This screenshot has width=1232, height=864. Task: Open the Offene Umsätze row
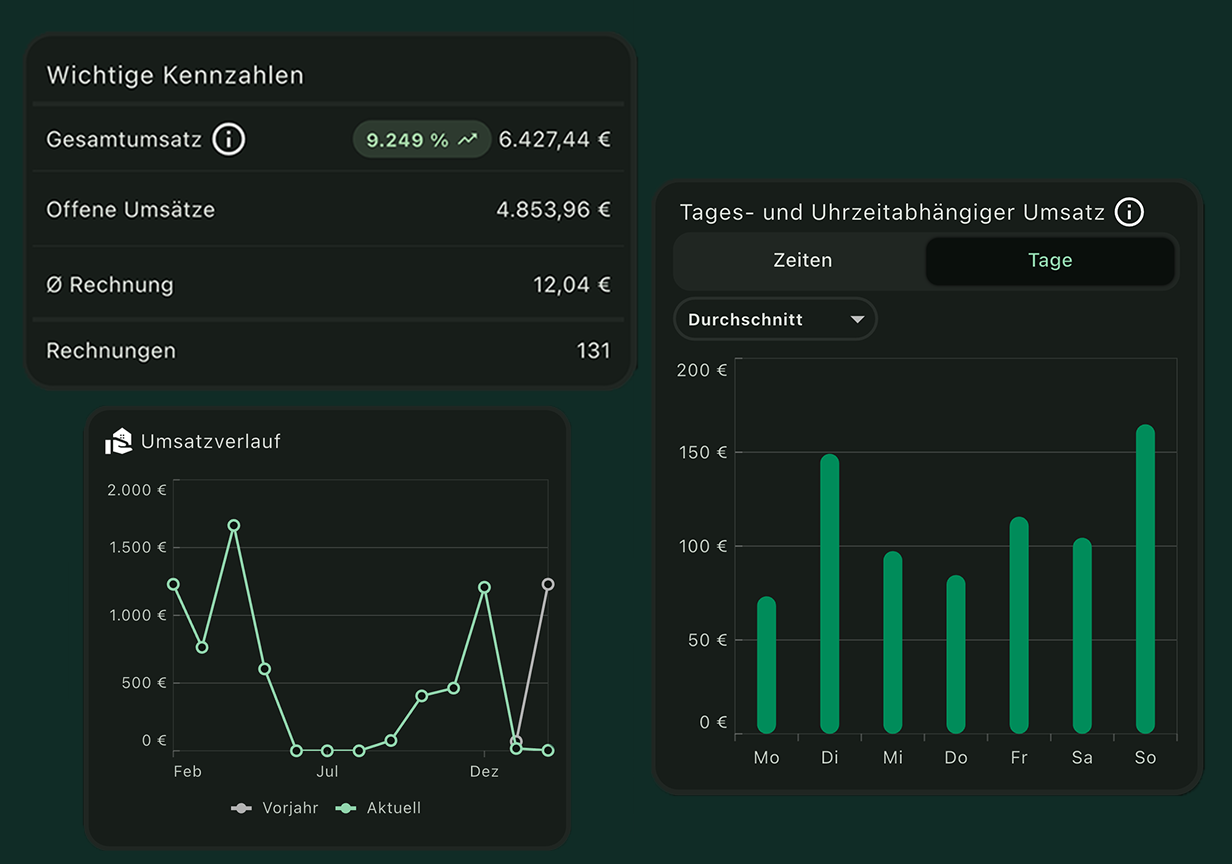pos(328,210)
